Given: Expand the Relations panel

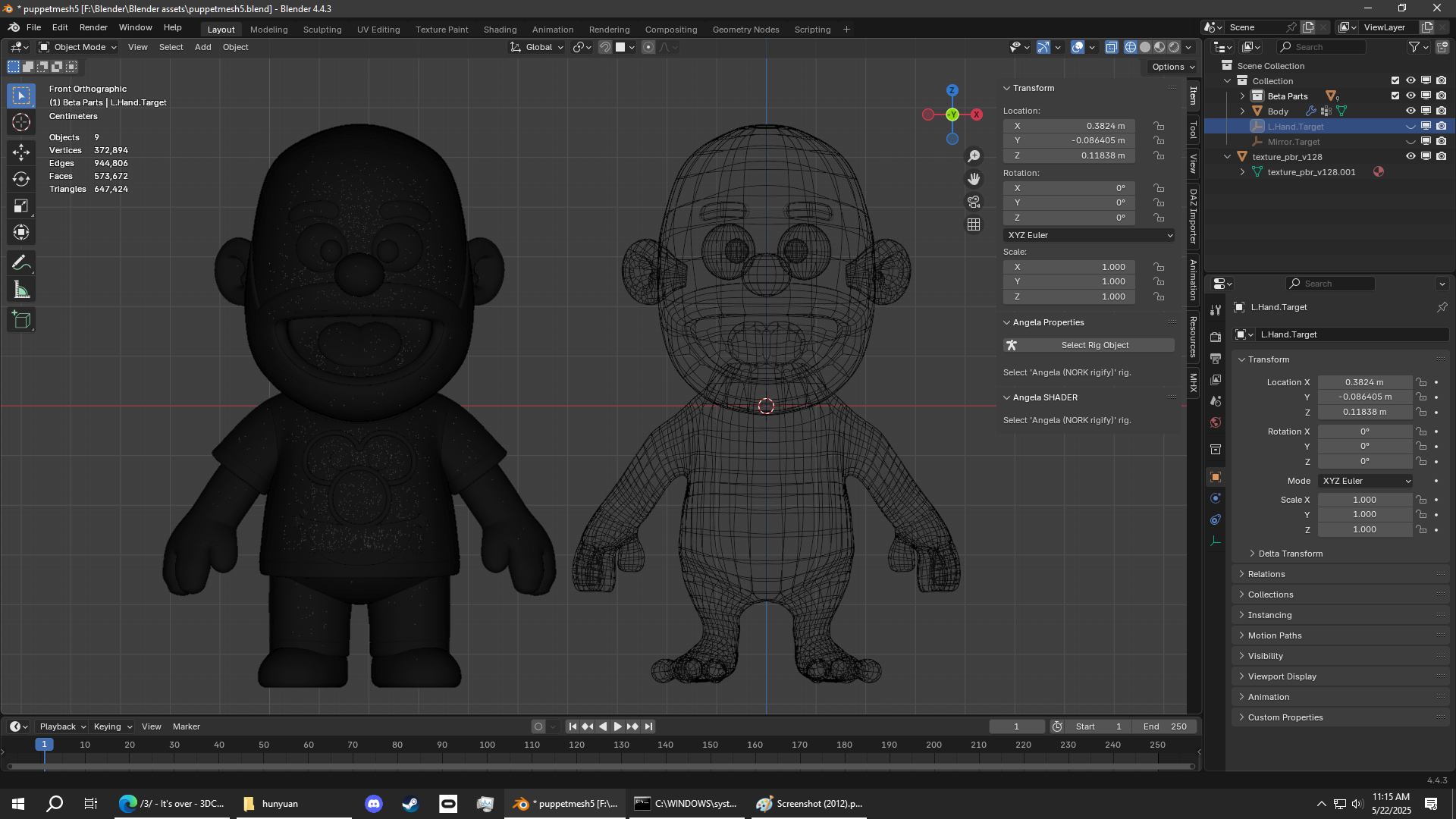Looking at the screenshot, I should (x=1265, y=574).
